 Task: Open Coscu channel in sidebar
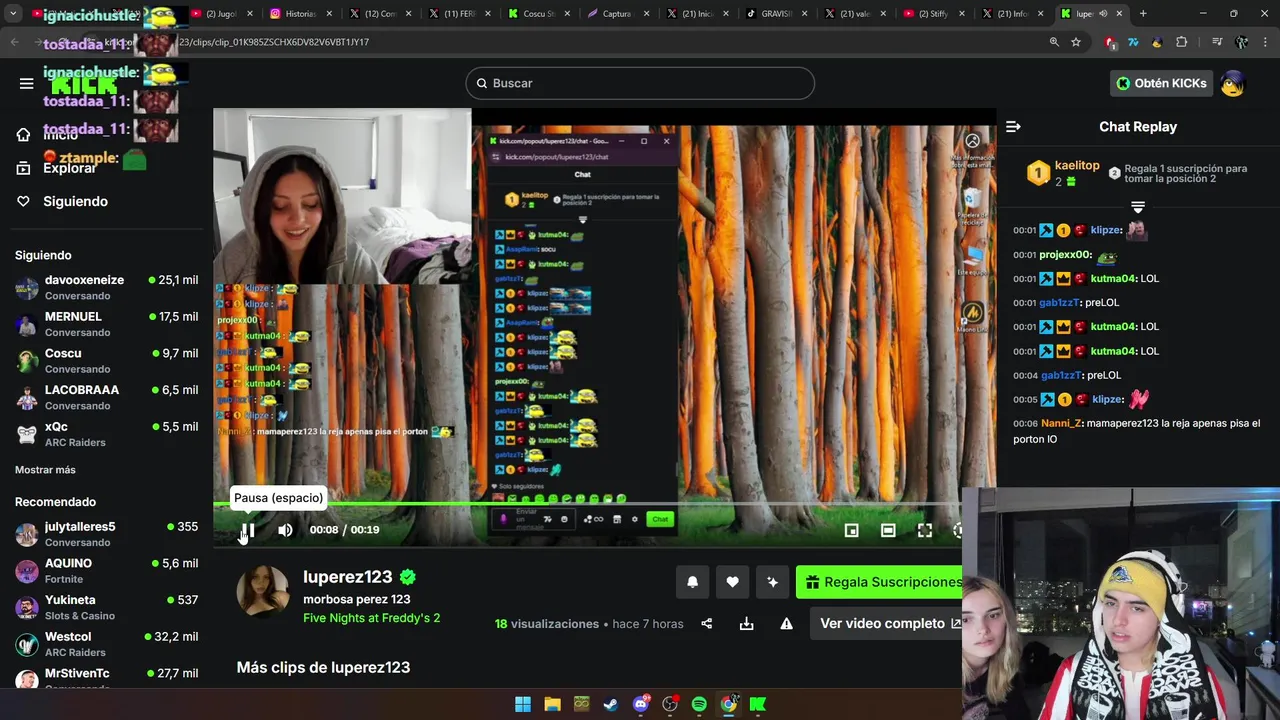click(x=106, y=360)
